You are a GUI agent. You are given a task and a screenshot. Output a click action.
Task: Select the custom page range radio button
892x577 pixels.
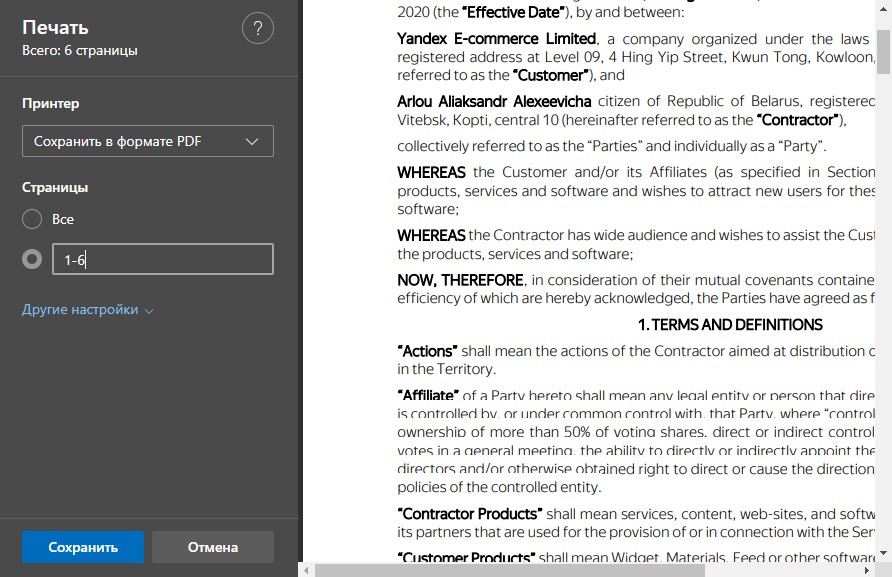click(x=32, y=259)
